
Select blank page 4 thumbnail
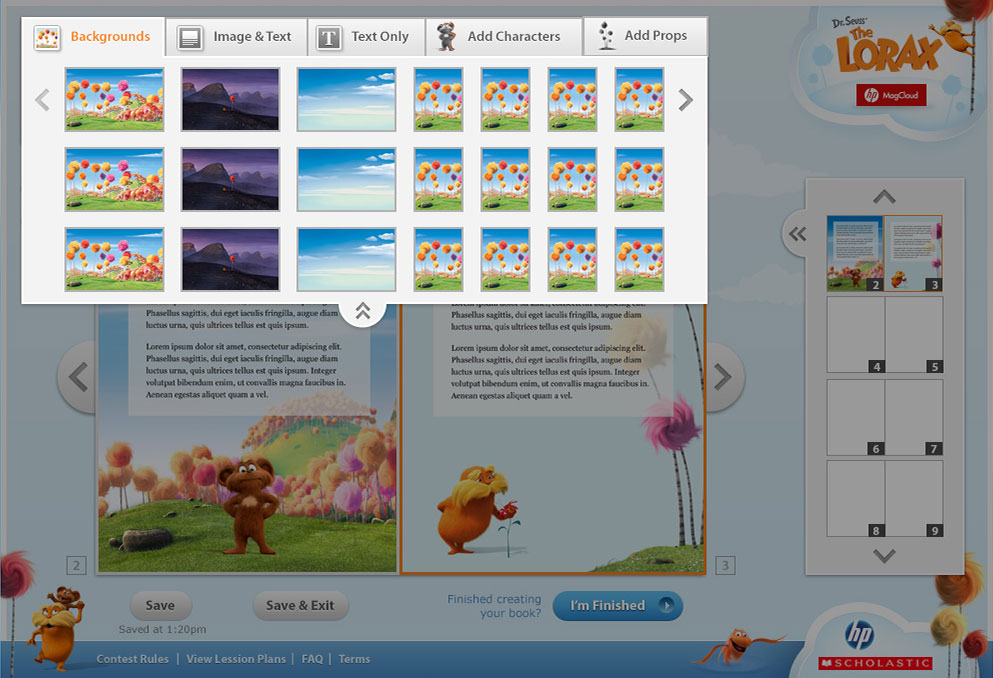856,335
